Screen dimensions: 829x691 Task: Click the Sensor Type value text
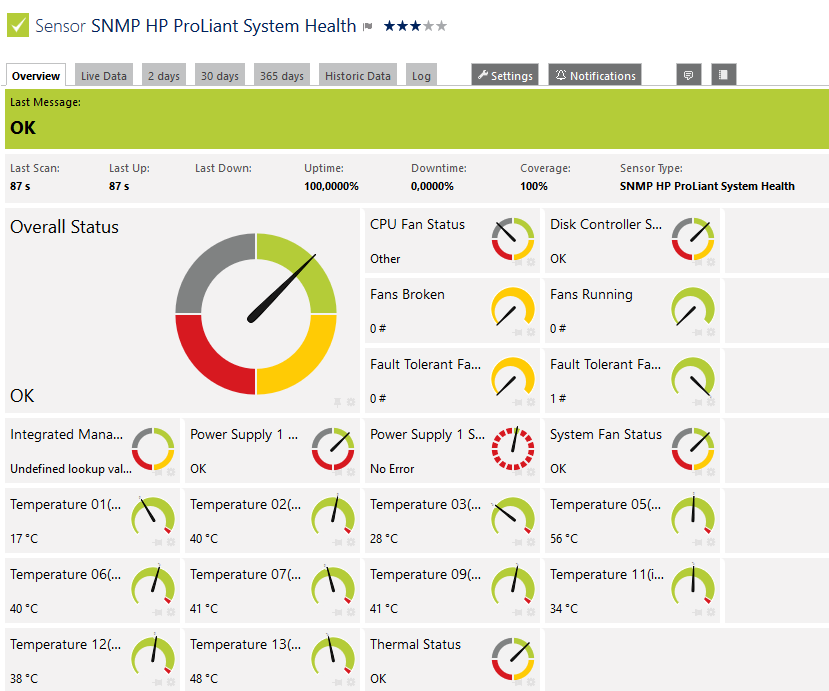click(x=707, y=186)
